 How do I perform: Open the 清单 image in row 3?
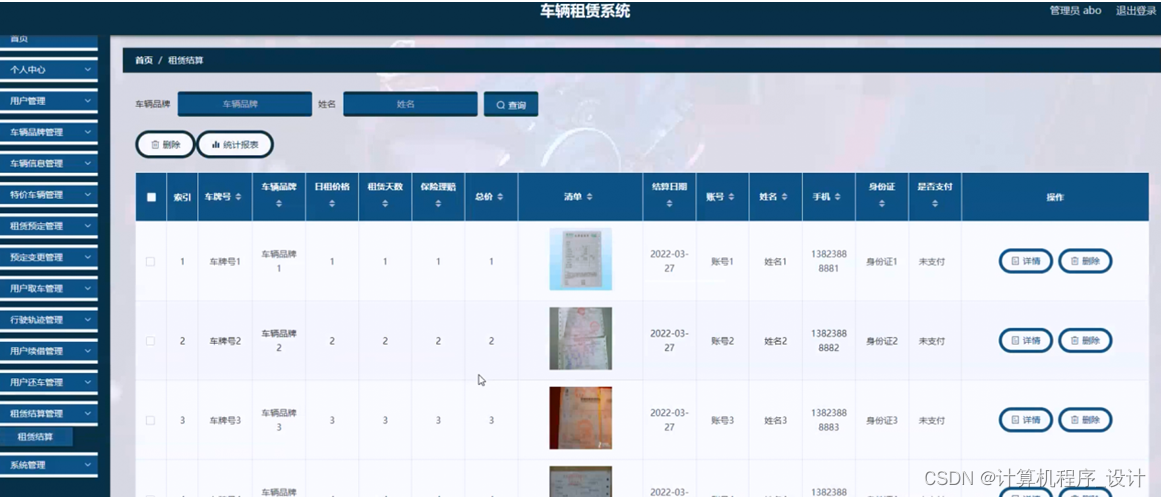pos(580,418)
